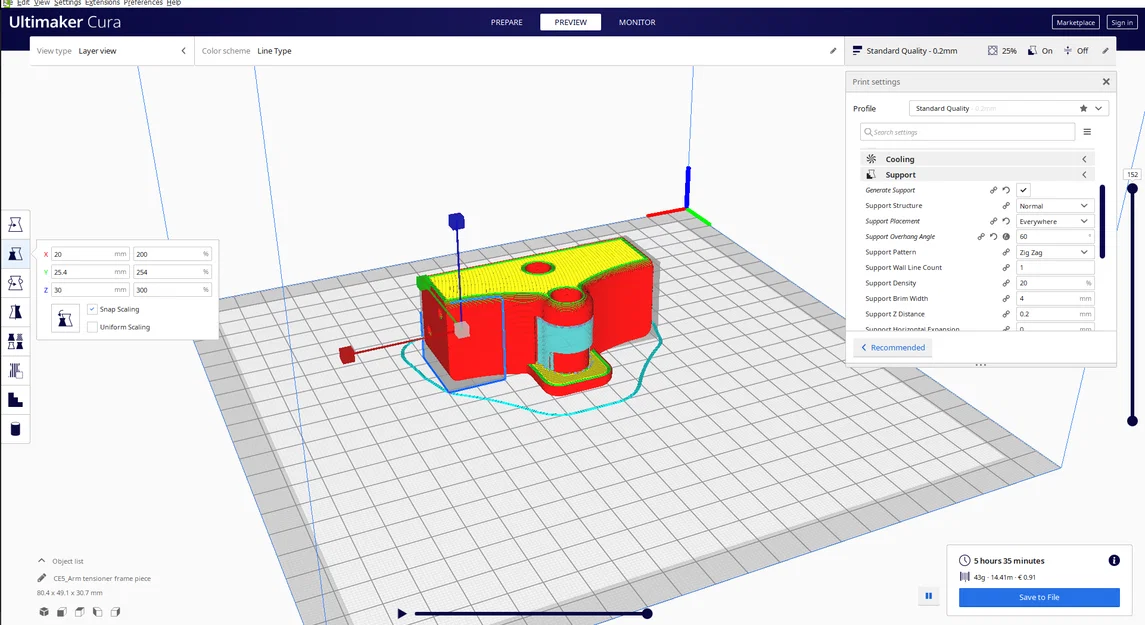
Task: Select the Move tool
Action: 14,224
